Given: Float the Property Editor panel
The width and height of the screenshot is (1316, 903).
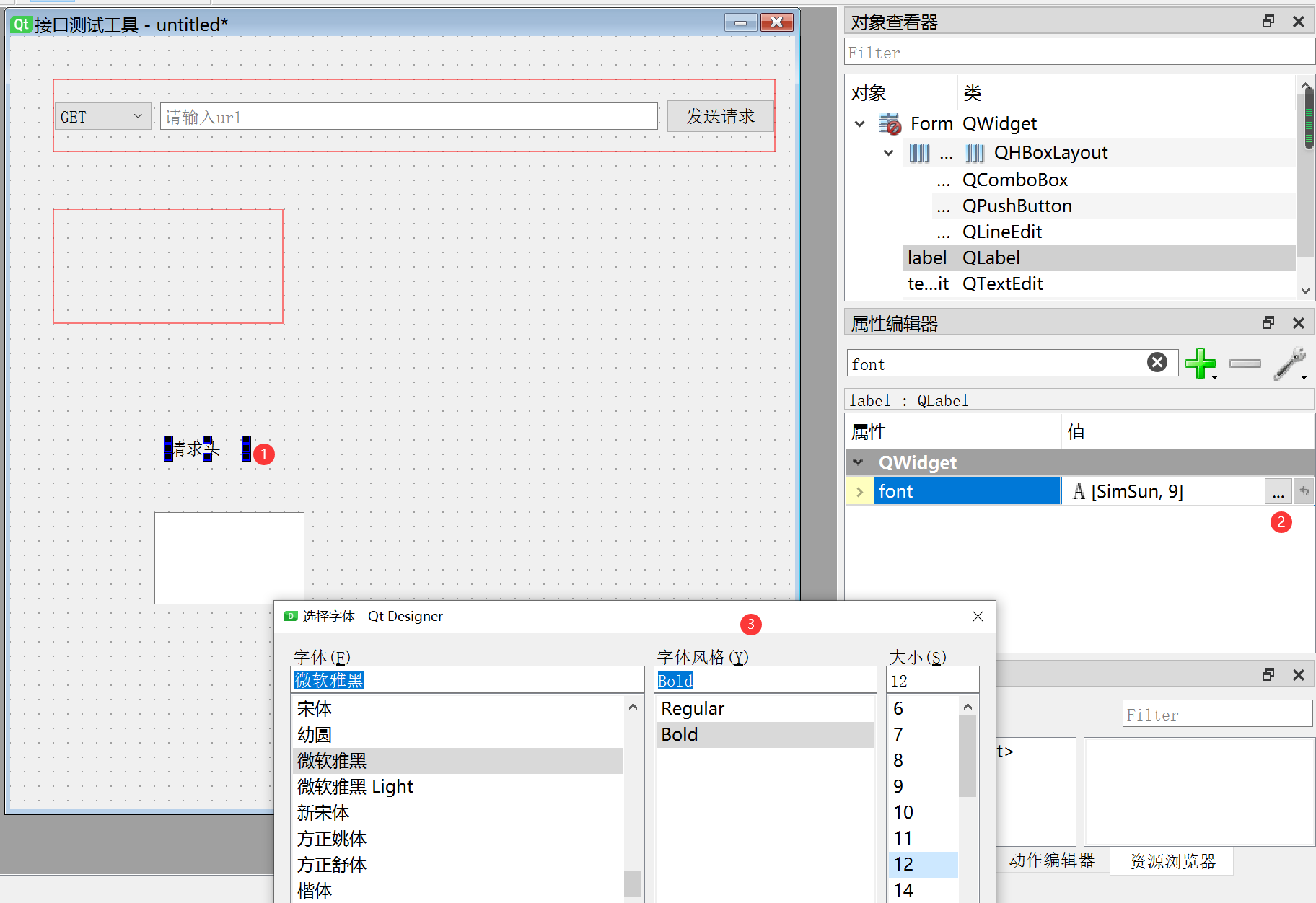Looking at the screenshot, I should tap(1268, 323).
